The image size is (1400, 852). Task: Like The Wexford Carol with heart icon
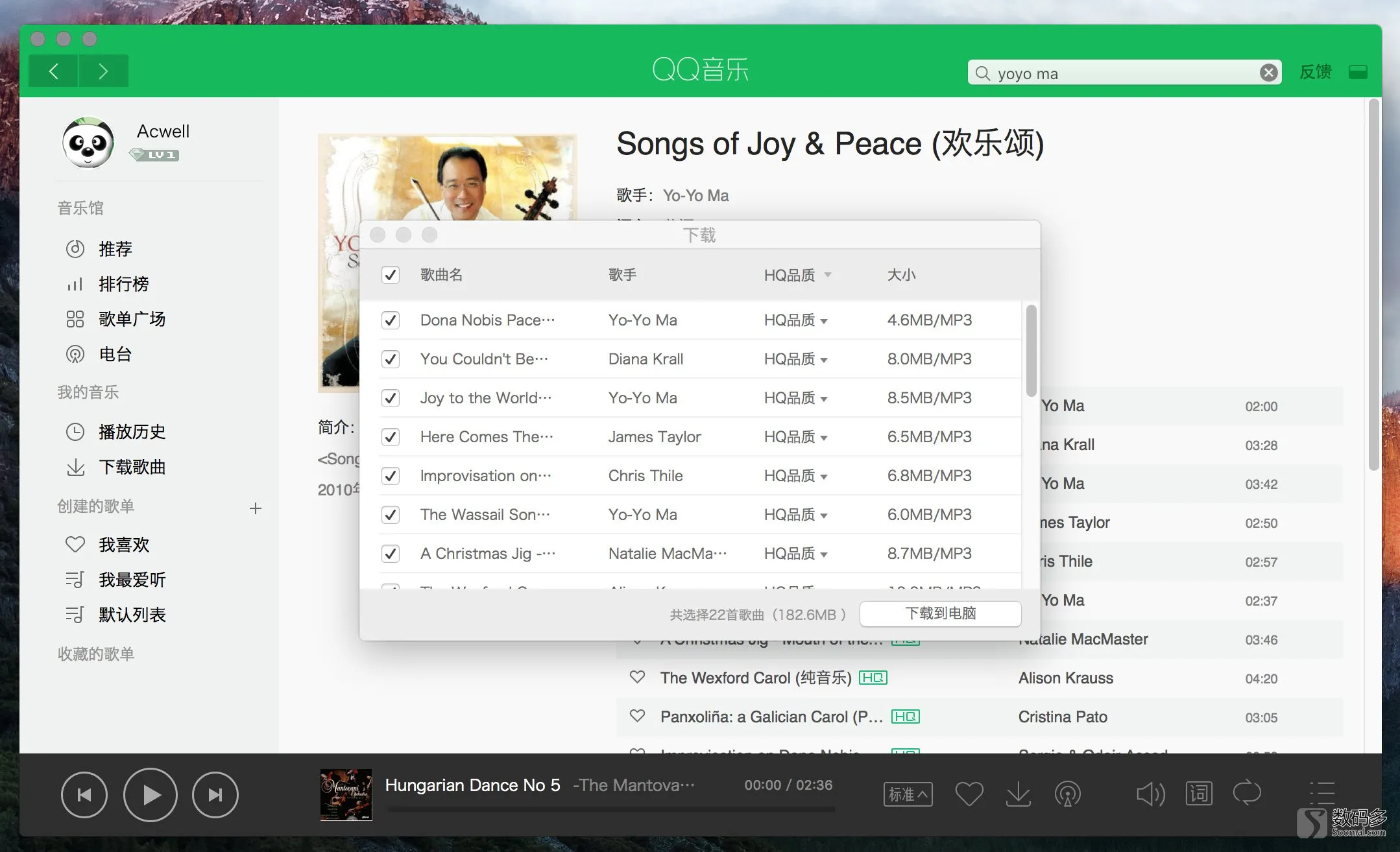coord(638,678)
